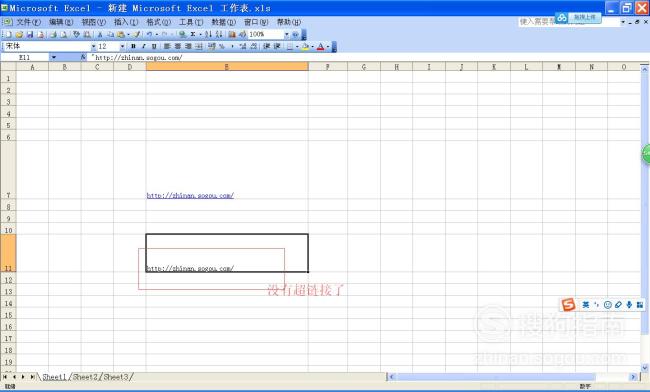This screenshot has width=650, height=392.
Task: Open the 数据 menu
Action: coord(223,22)
